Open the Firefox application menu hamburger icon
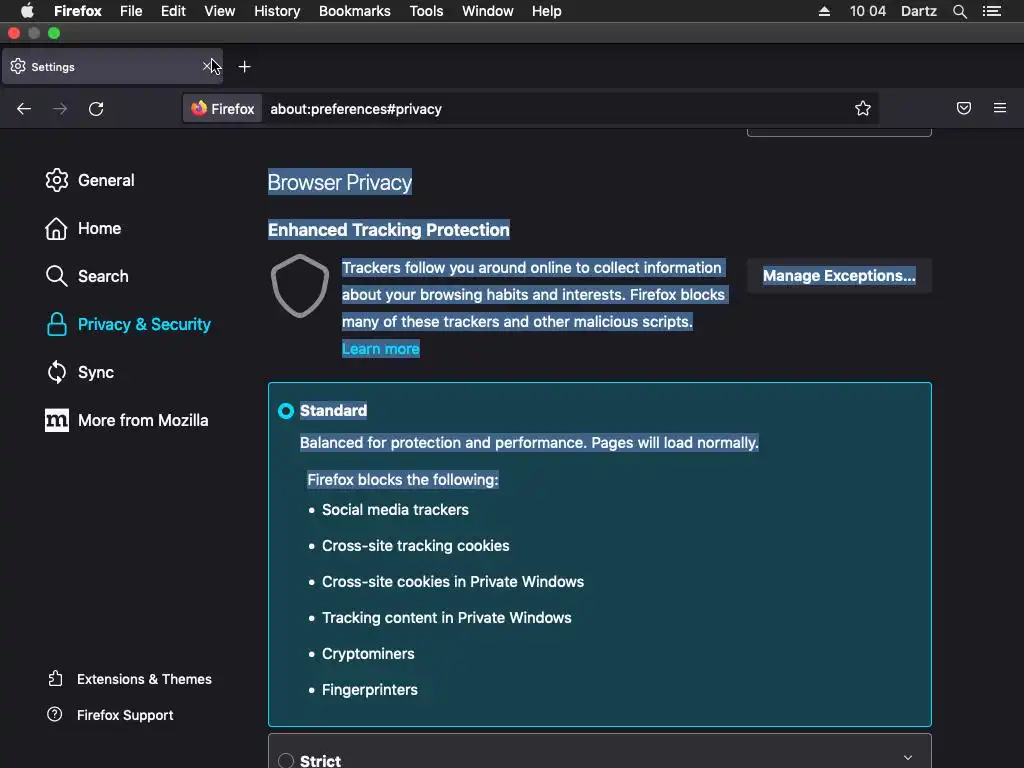 click(1000, 108)
